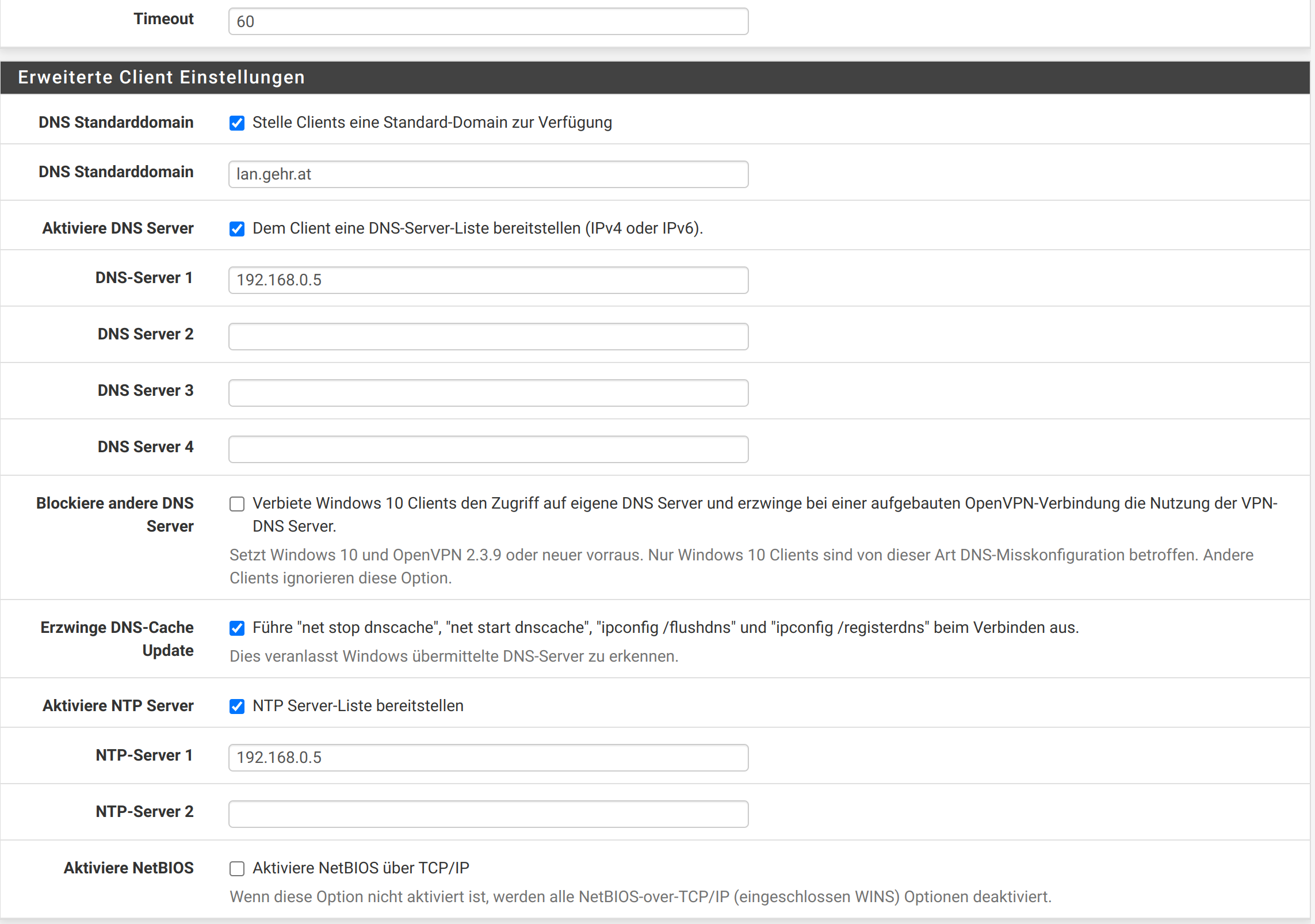Click the NTP Server-Liste bereitstellen label
The height and width of the screenshot is (924, 1315).
tap(358, 706)
